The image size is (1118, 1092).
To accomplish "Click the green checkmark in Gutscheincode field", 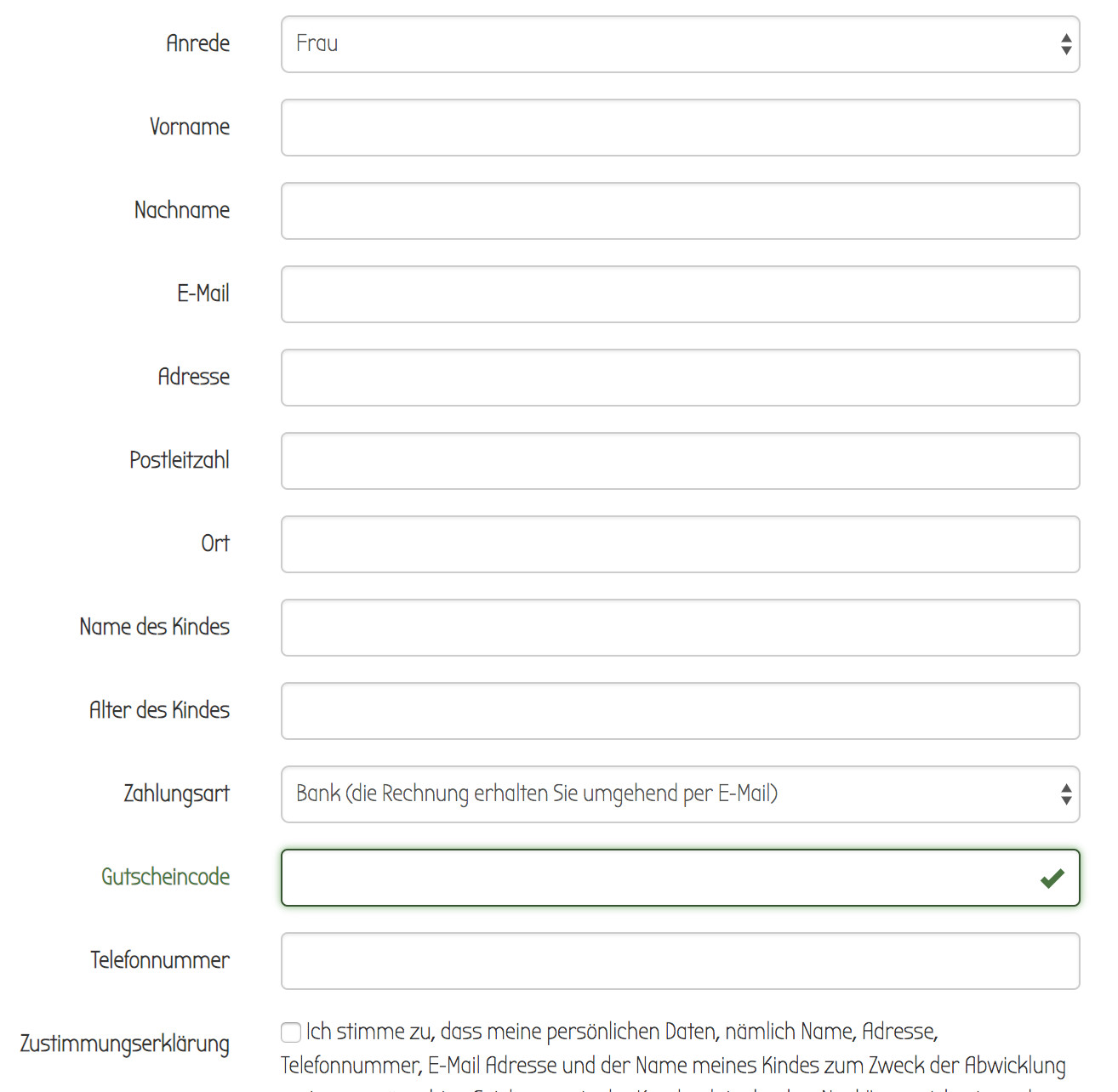I will click(x=1052, y=878).
